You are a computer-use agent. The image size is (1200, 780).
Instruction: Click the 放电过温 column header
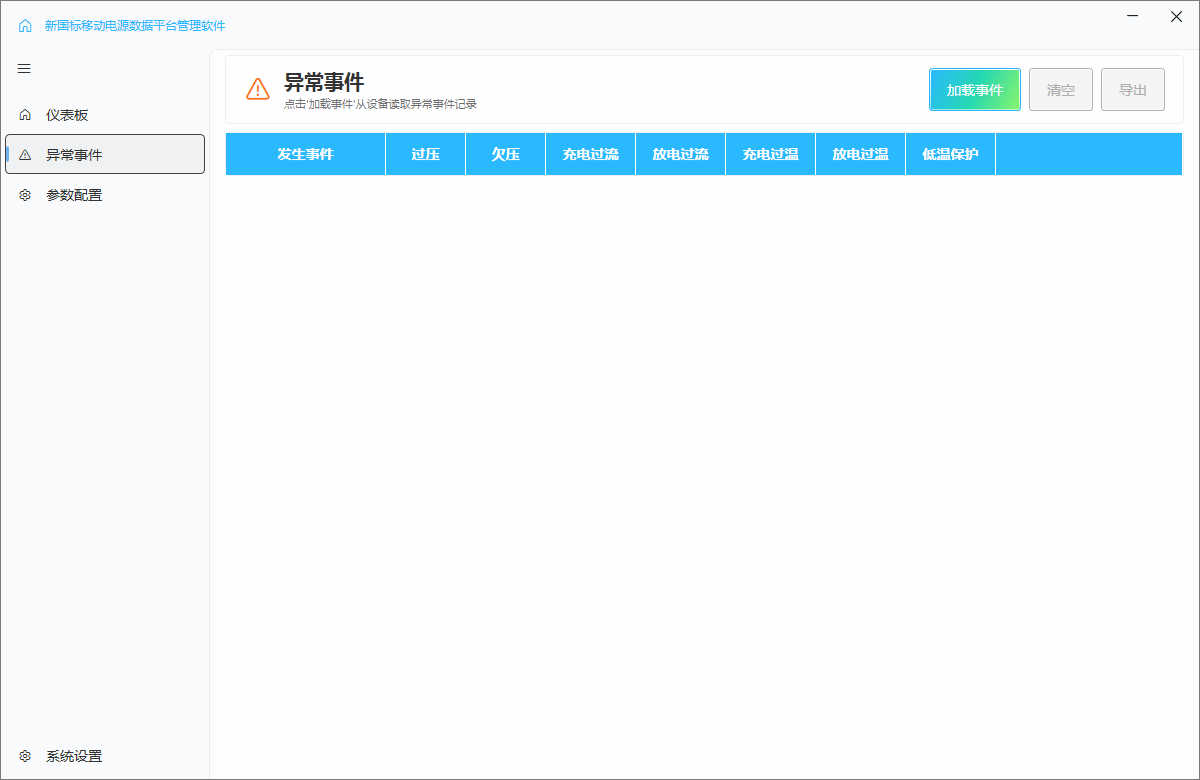click(860, 154)
